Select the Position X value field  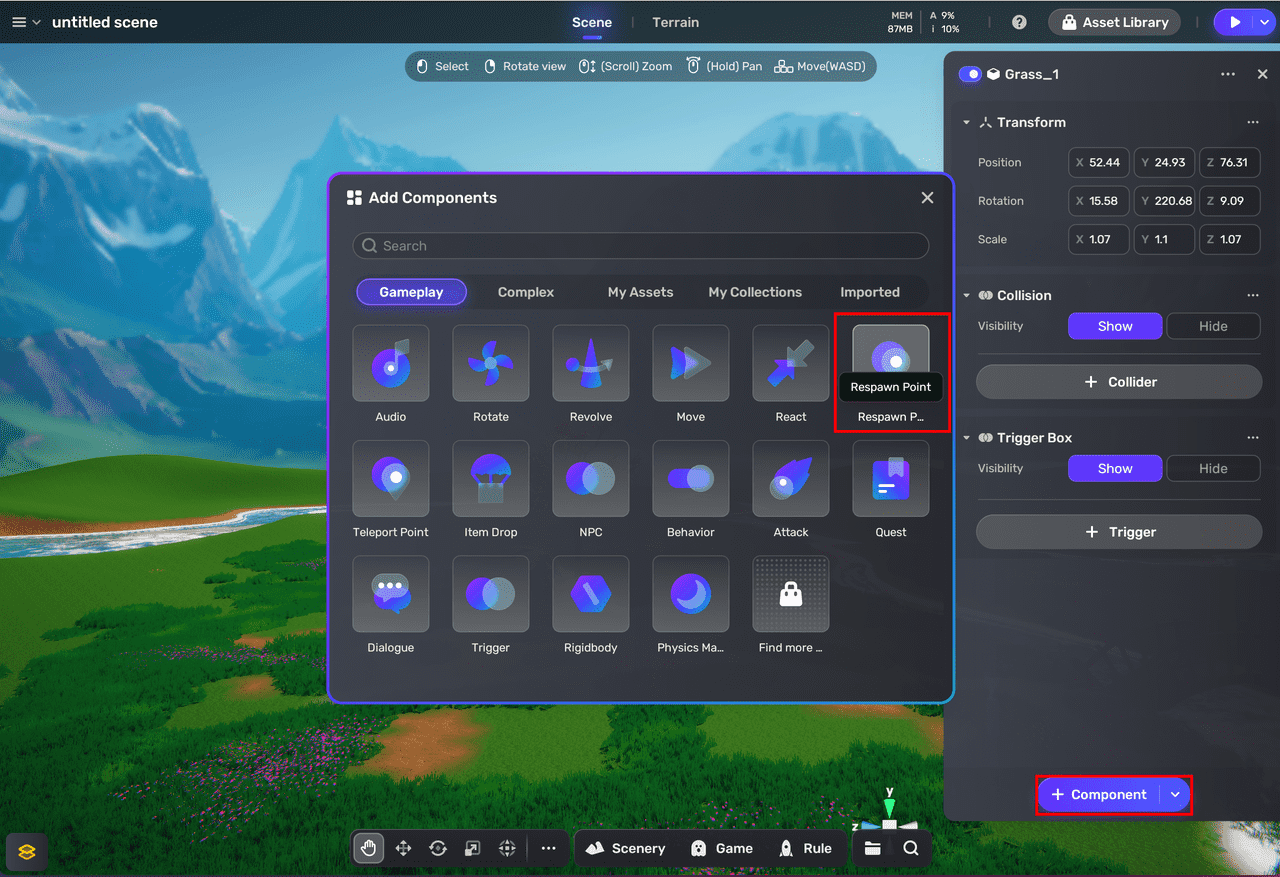1098,163
